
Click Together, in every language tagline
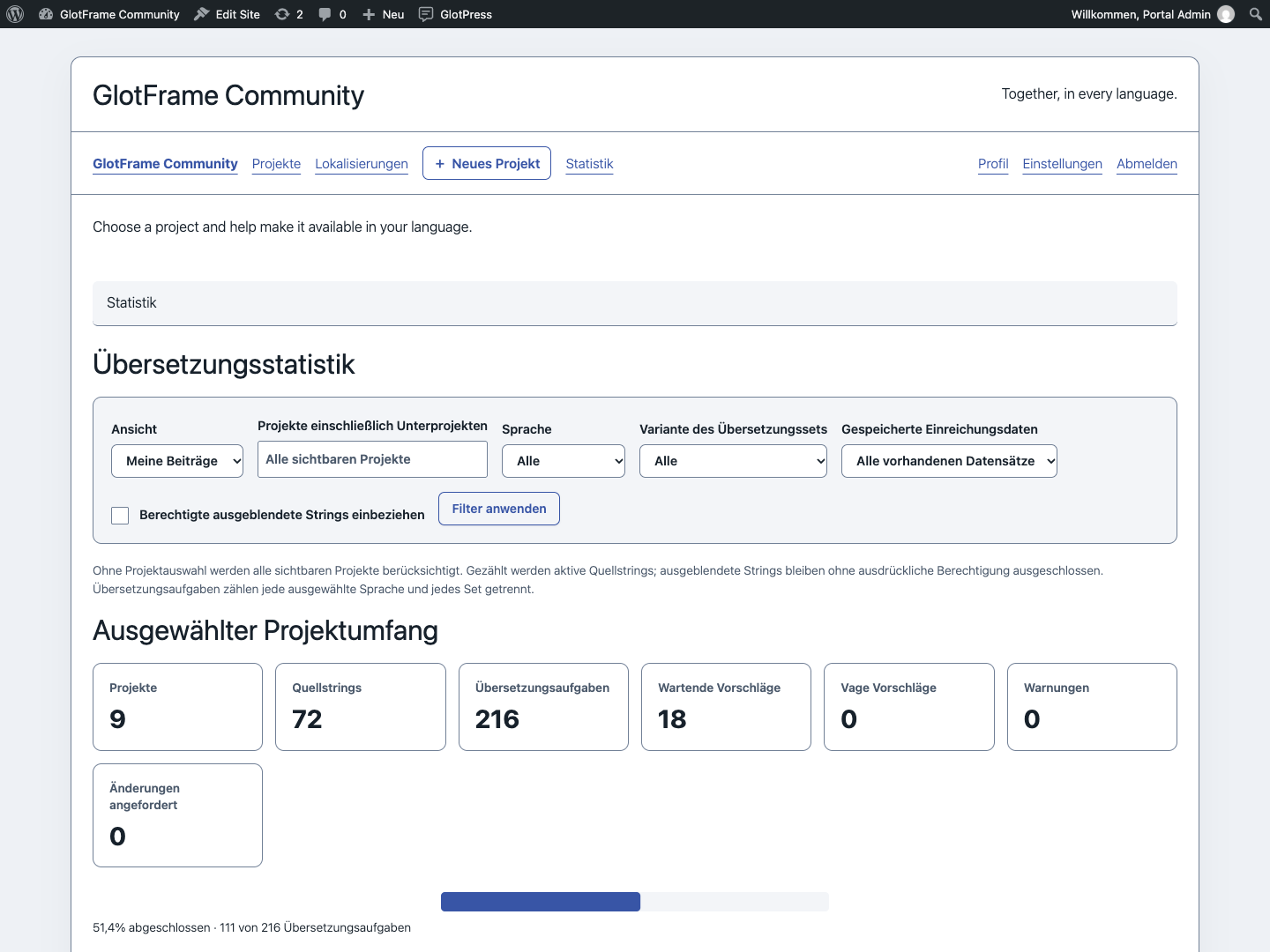point(1089,94)
